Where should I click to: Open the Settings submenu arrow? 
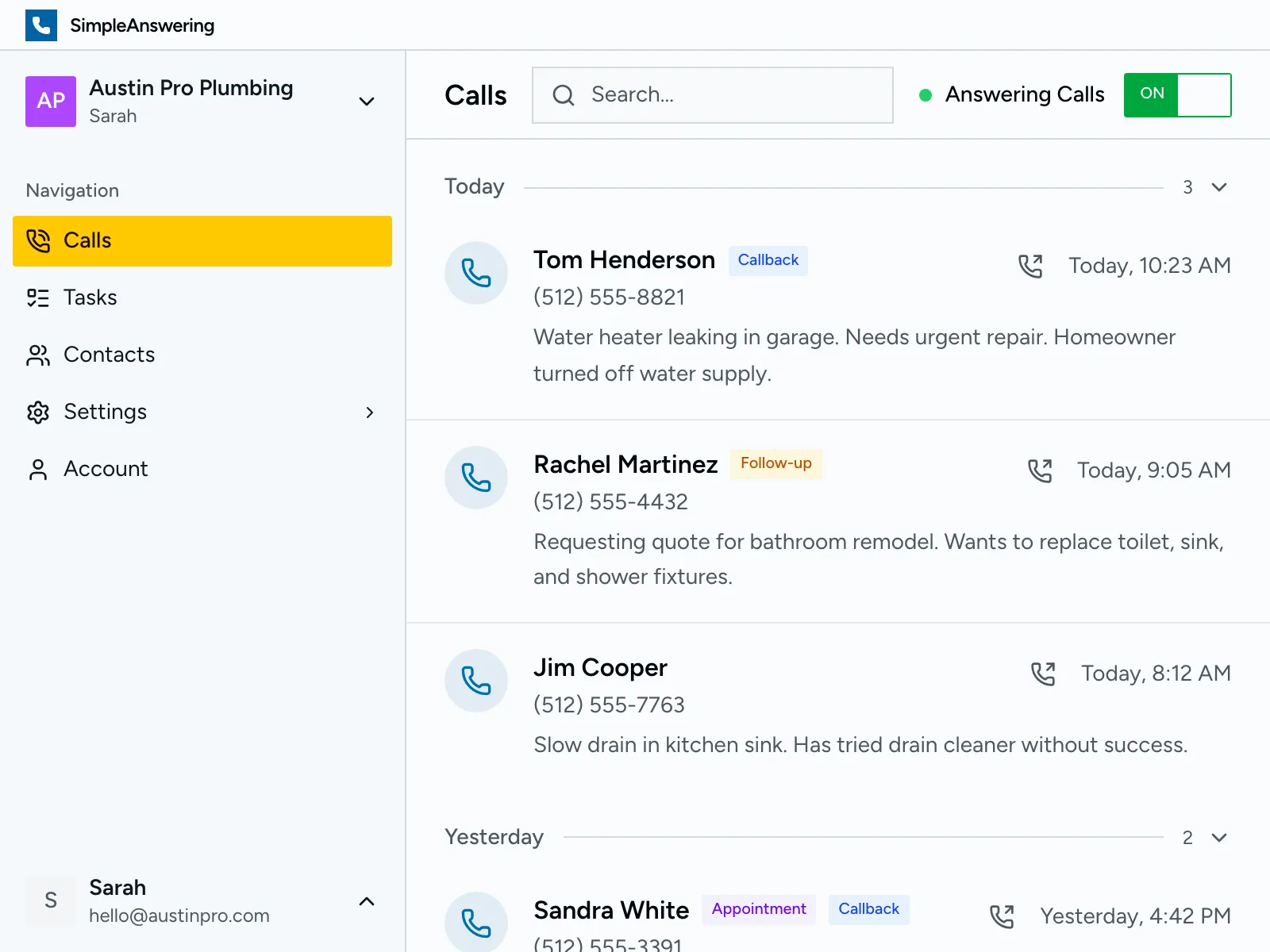(x=370, y=413)
